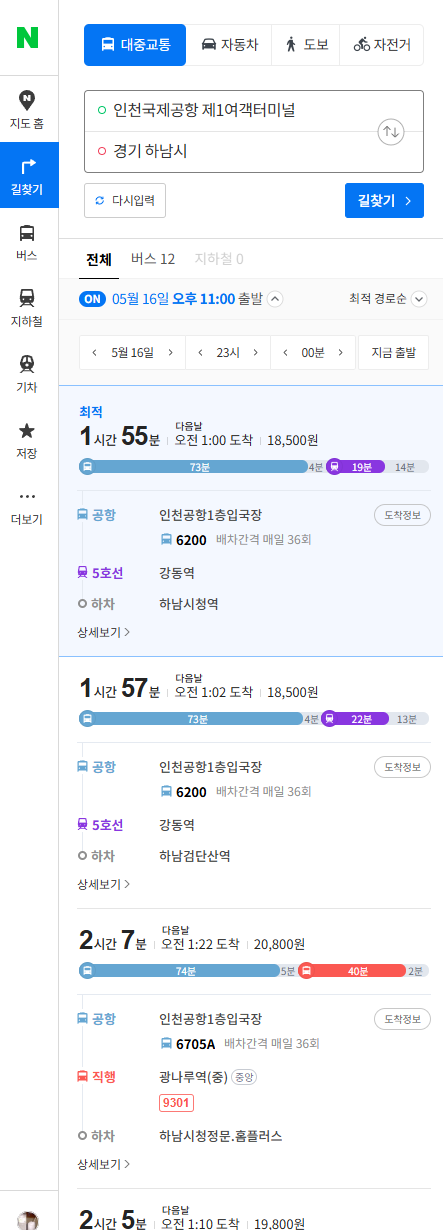Click the 다시입력 reset button

click(x=125, y=200)
